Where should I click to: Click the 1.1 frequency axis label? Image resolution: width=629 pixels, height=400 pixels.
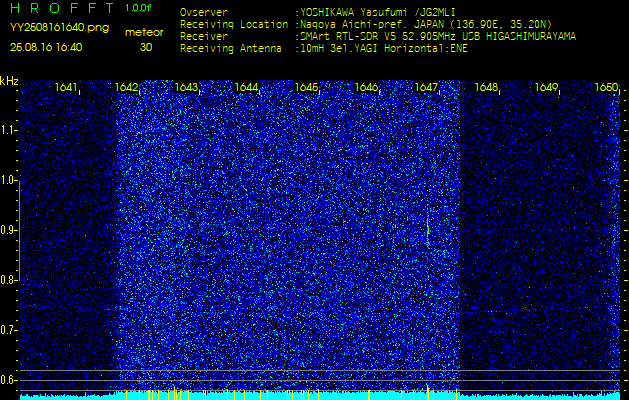(x=6, y=130)
